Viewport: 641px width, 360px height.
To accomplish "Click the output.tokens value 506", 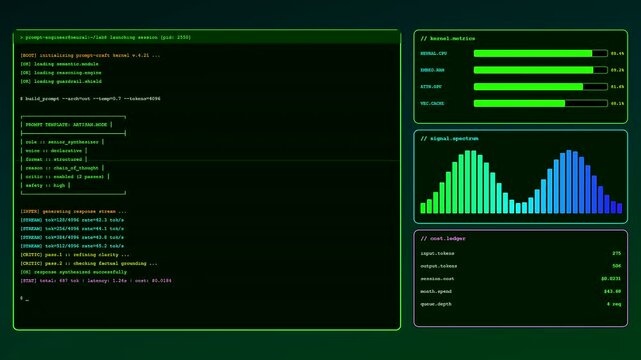I will [616, 266].
